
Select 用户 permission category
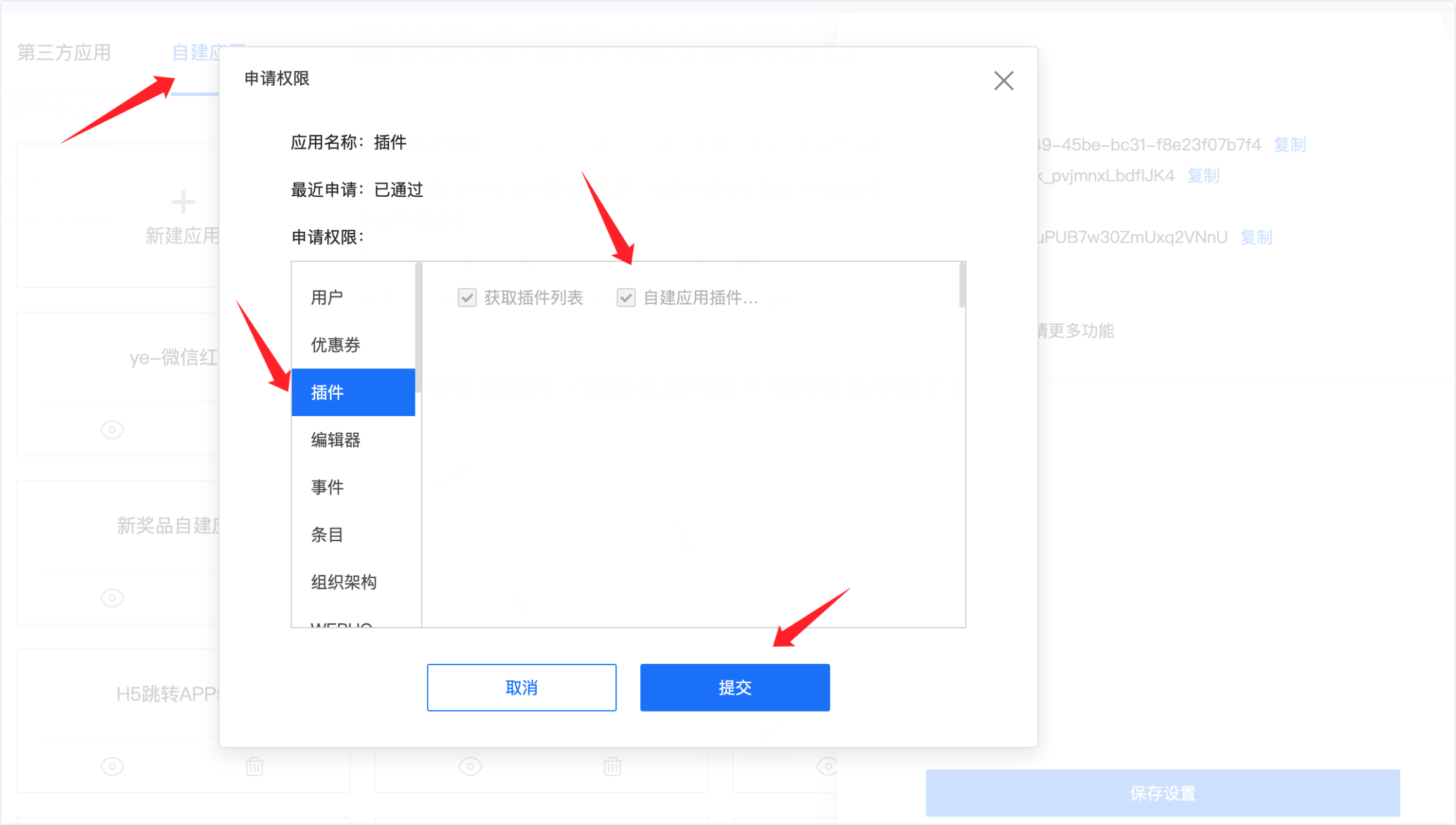pyautogui.click(x=354, y=297)
